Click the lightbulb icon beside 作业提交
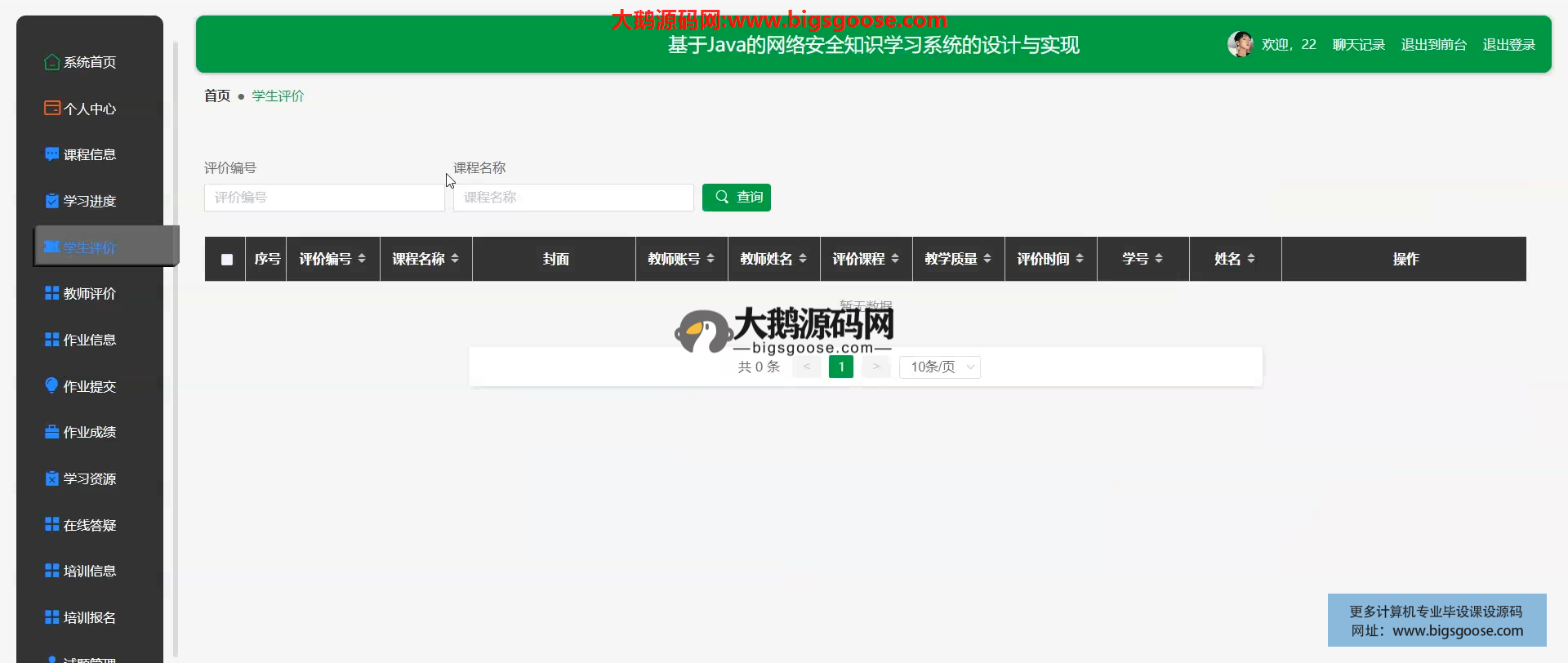The width and height of the screenshot is (1568, 663). [51, 385]
